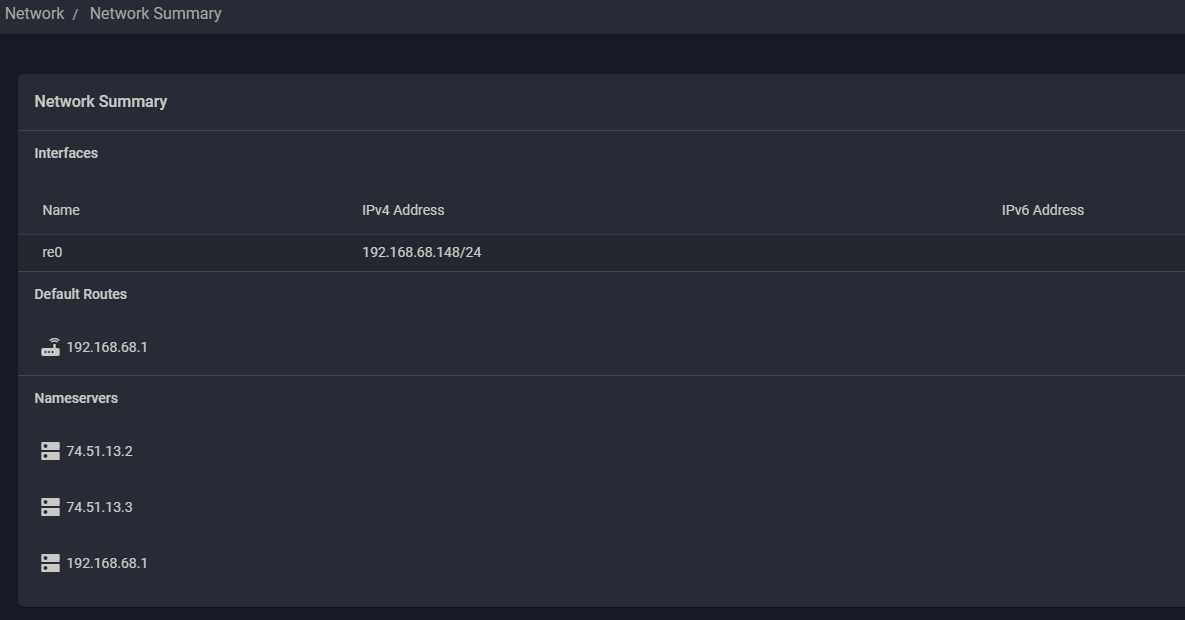Click the server icon beside 74.51.13.2
Image resolution: width=1185 pixels, height=620 pixels.
click(50, 451)
